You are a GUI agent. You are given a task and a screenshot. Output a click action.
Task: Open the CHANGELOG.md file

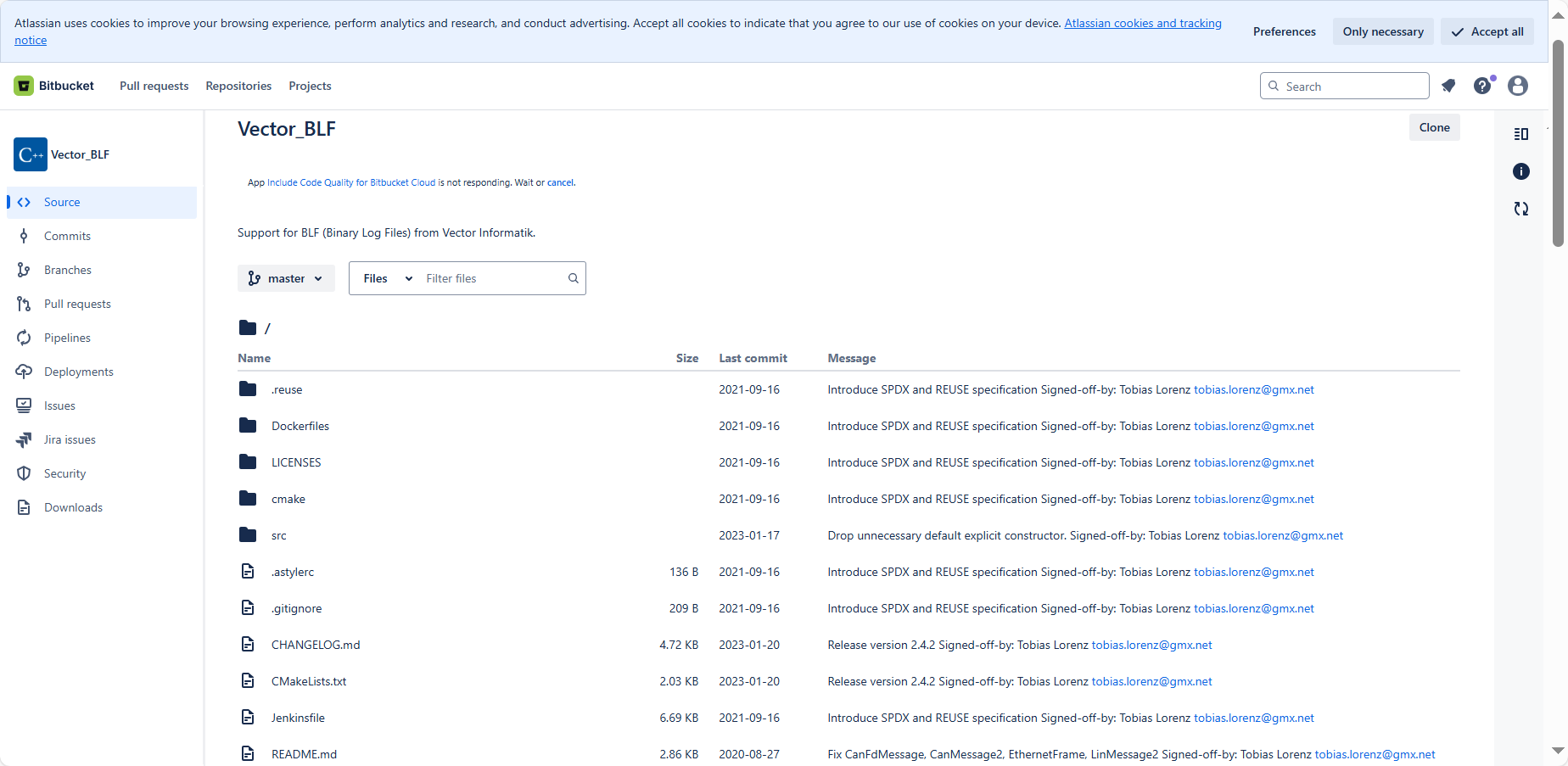click(x=316, y=645)
